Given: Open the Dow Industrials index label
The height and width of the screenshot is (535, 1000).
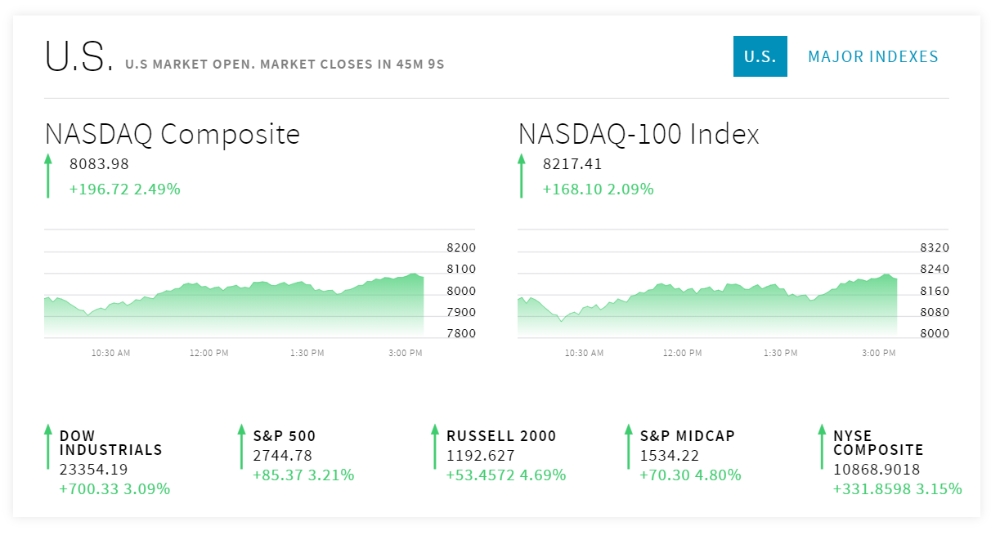Looking at the screenshot, I should (x=111, y=443).
